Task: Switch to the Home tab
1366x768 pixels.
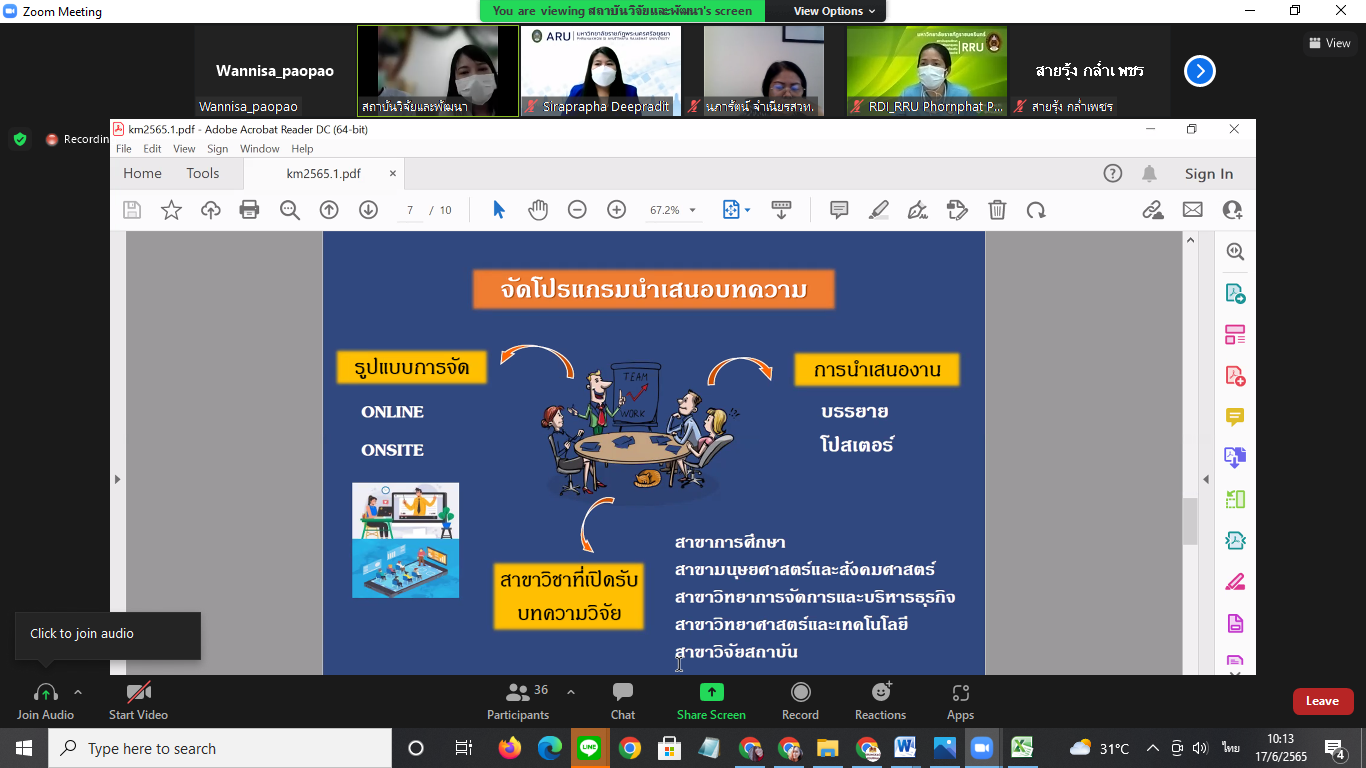Action: point(142,173)
